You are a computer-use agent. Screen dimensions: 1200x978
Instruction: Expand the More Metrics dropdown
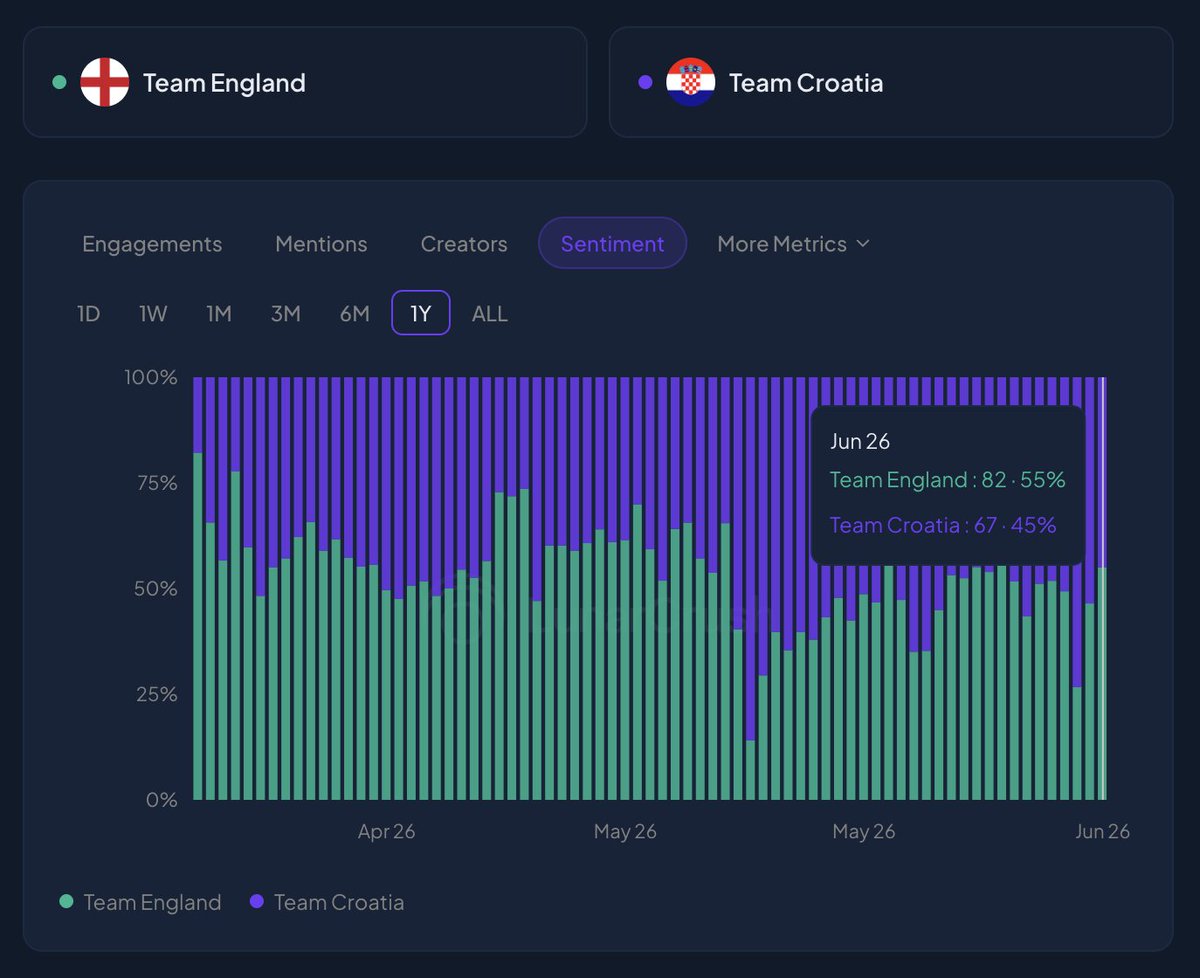[794, 244]
